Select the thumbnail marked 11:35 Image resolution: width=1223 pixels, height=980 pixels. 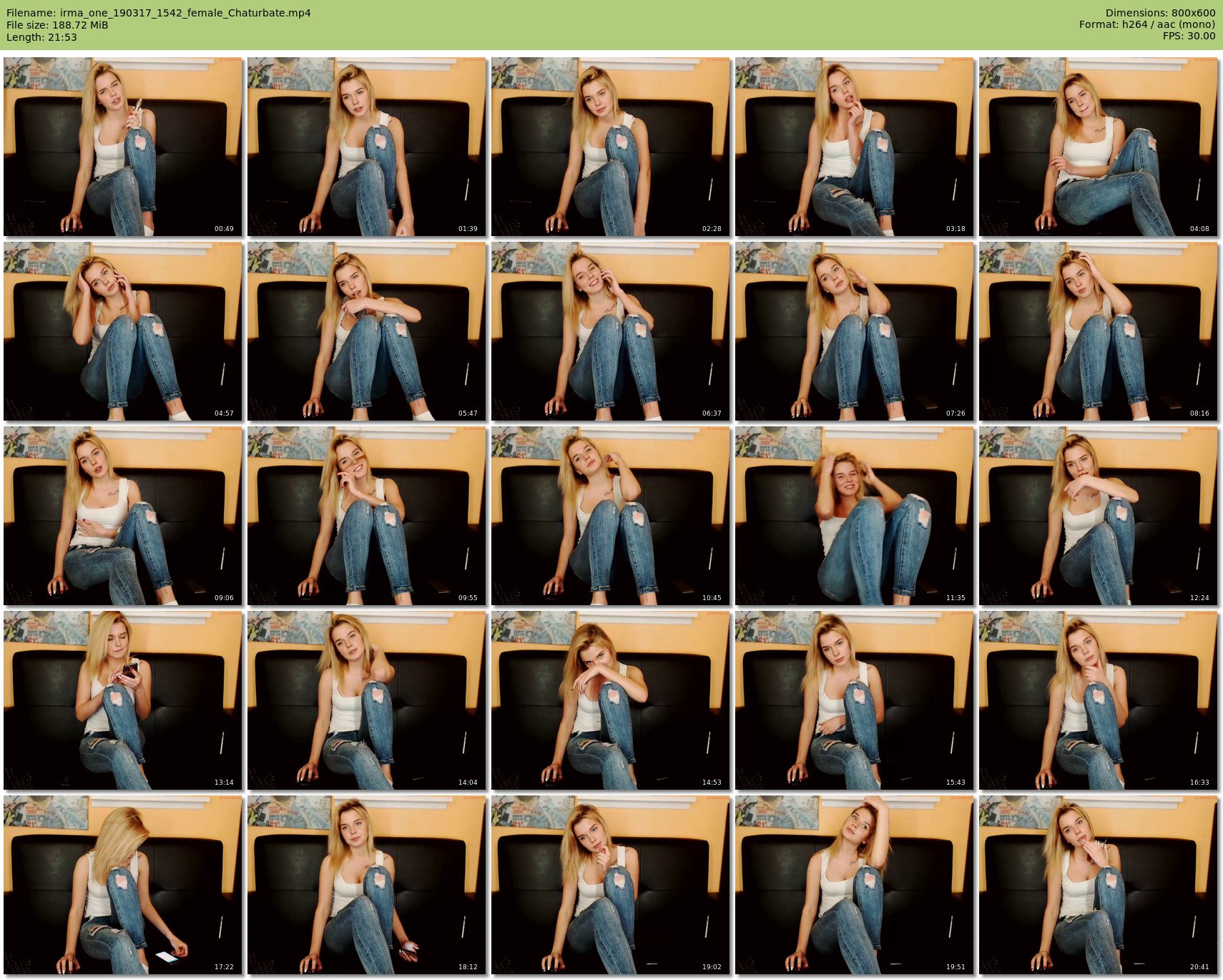point(854,516)
